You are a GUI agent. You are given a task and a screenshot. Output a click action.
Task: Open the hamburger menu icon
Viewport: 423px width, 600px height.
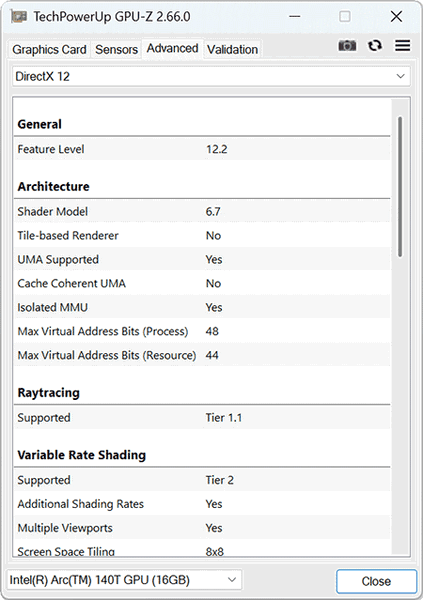point(403,46)
